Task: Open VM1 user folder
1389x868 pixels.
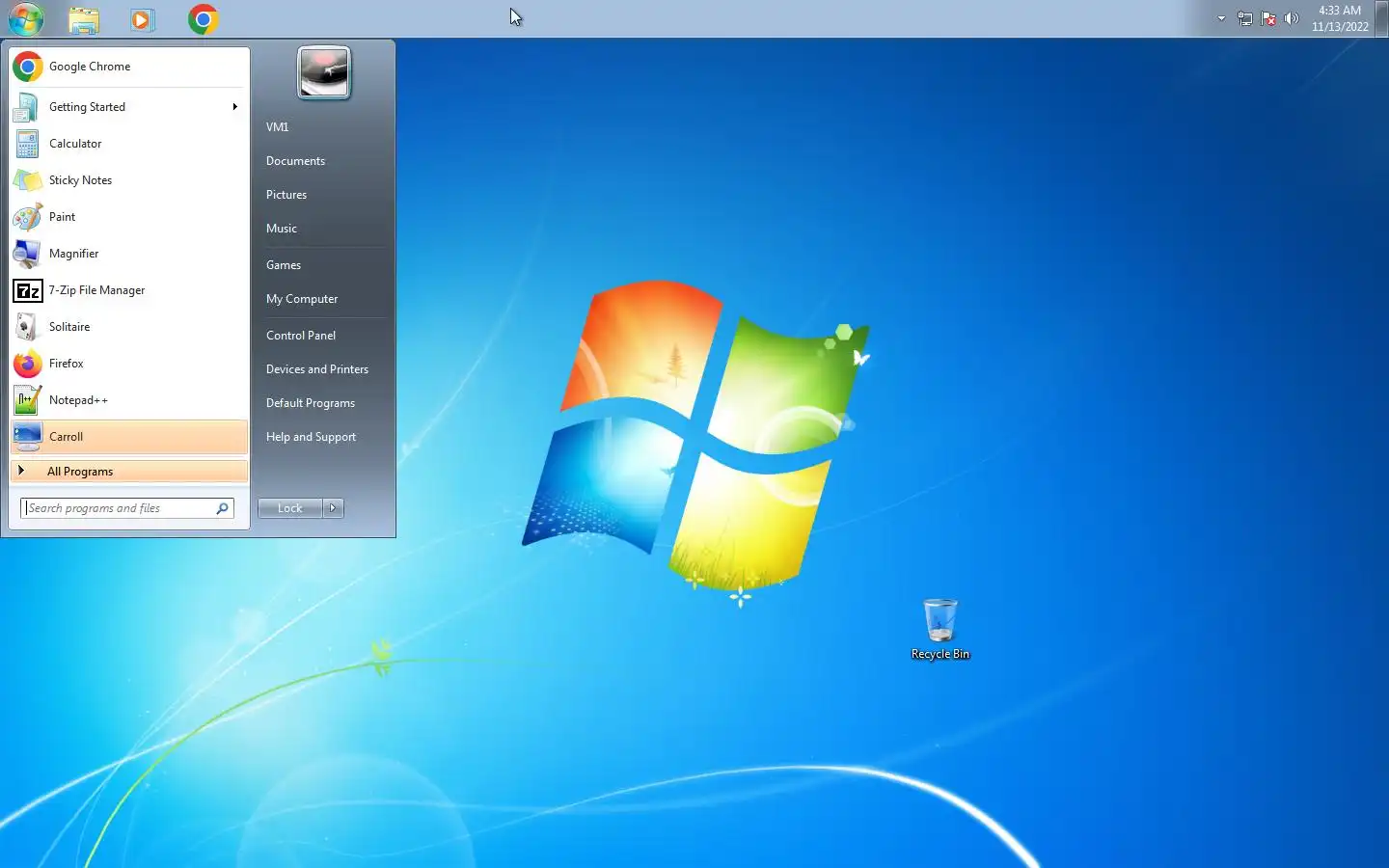Action: (278, 127)
